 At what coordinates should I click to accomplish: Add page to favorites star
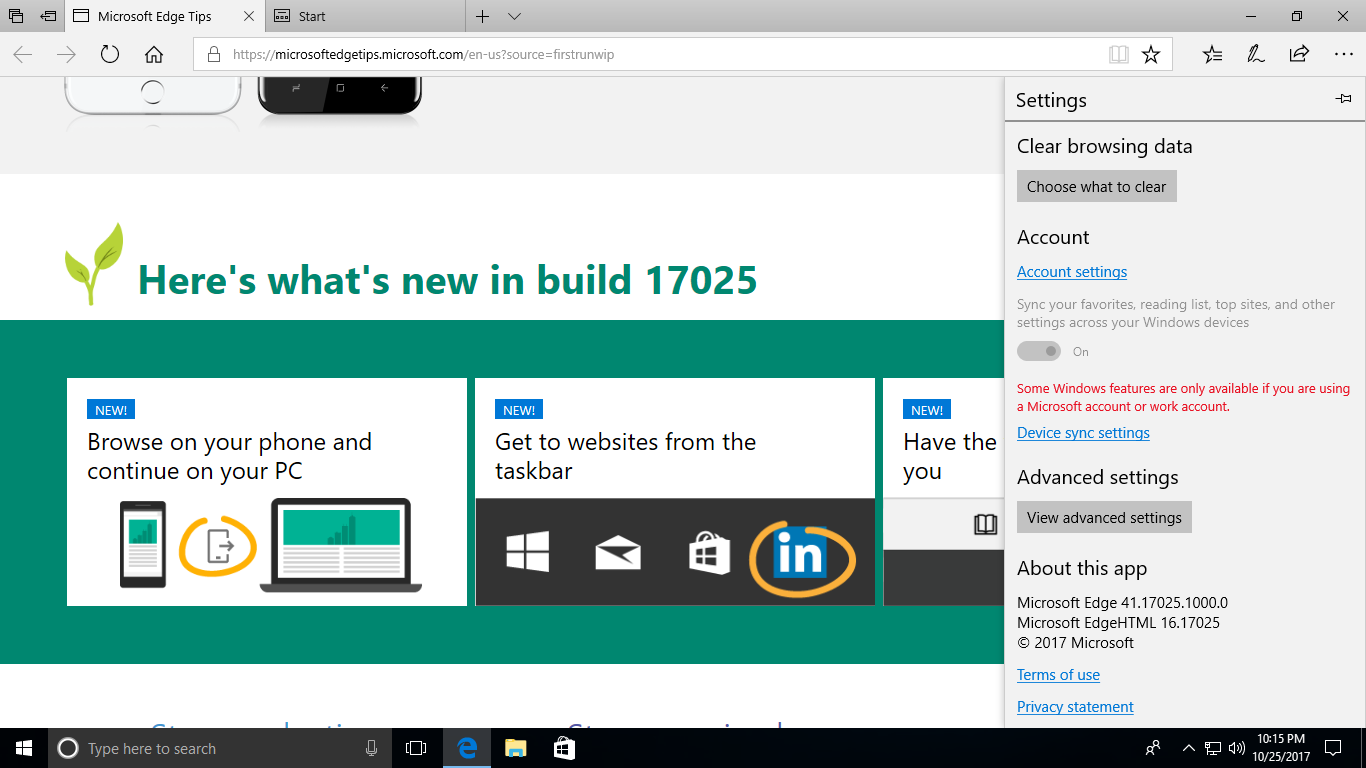point(1151,55)
